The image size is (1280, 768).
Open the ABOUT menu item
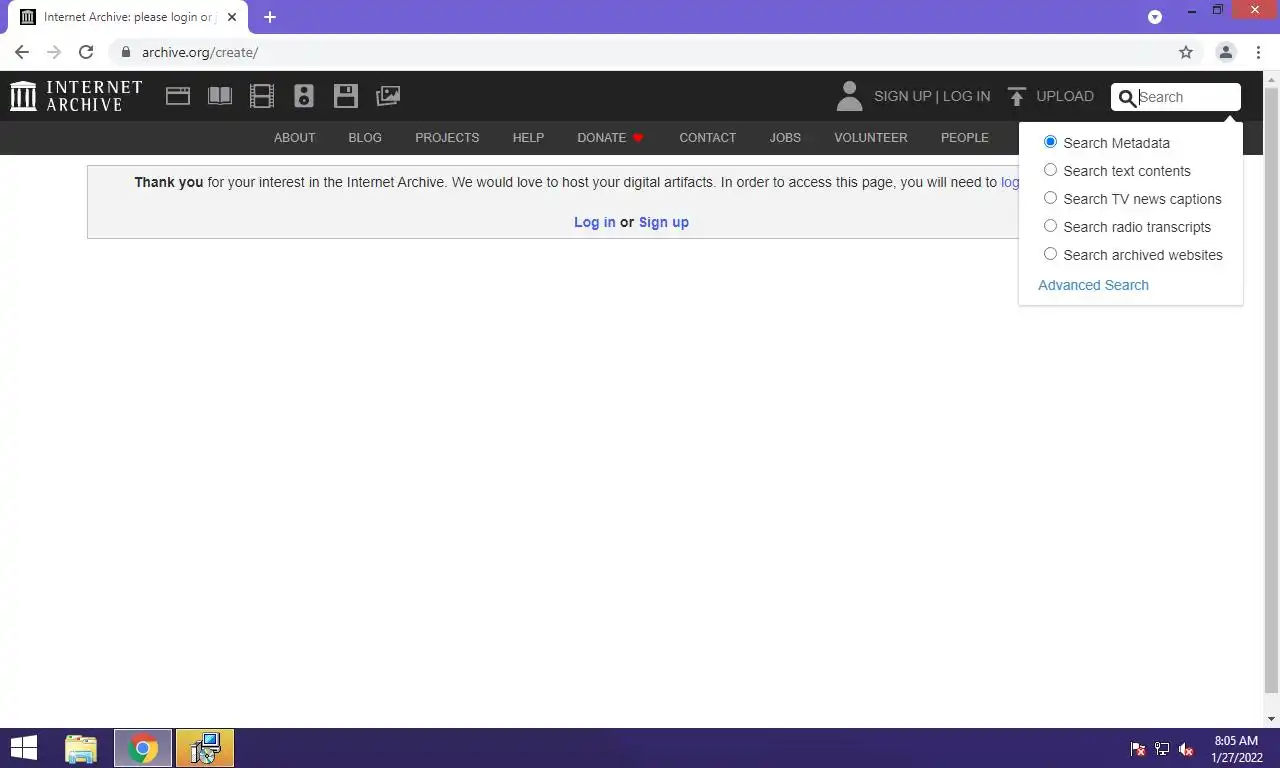[294, 138]
